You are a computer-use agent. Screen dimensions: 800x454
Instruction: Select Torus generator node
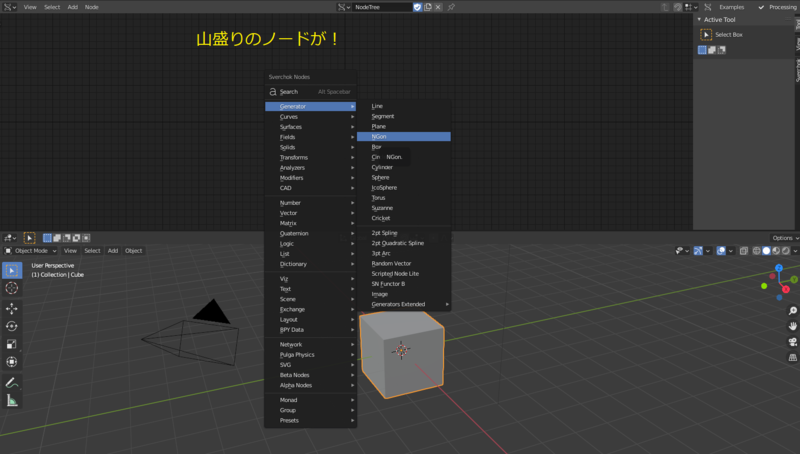click(x=404, y=197)
